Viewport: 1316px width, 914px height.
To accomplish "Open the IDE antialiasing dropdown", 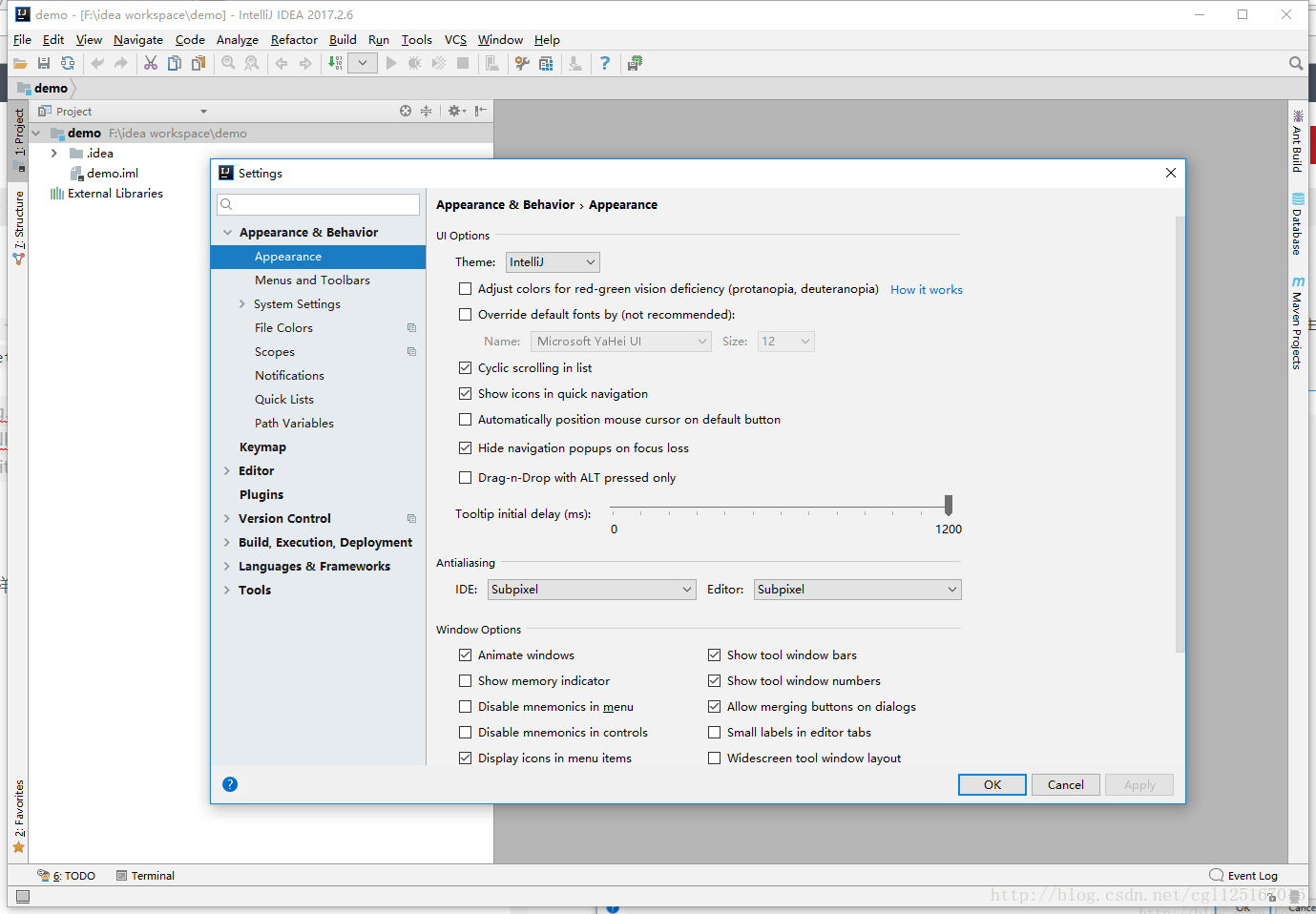I will coord(592,589).
